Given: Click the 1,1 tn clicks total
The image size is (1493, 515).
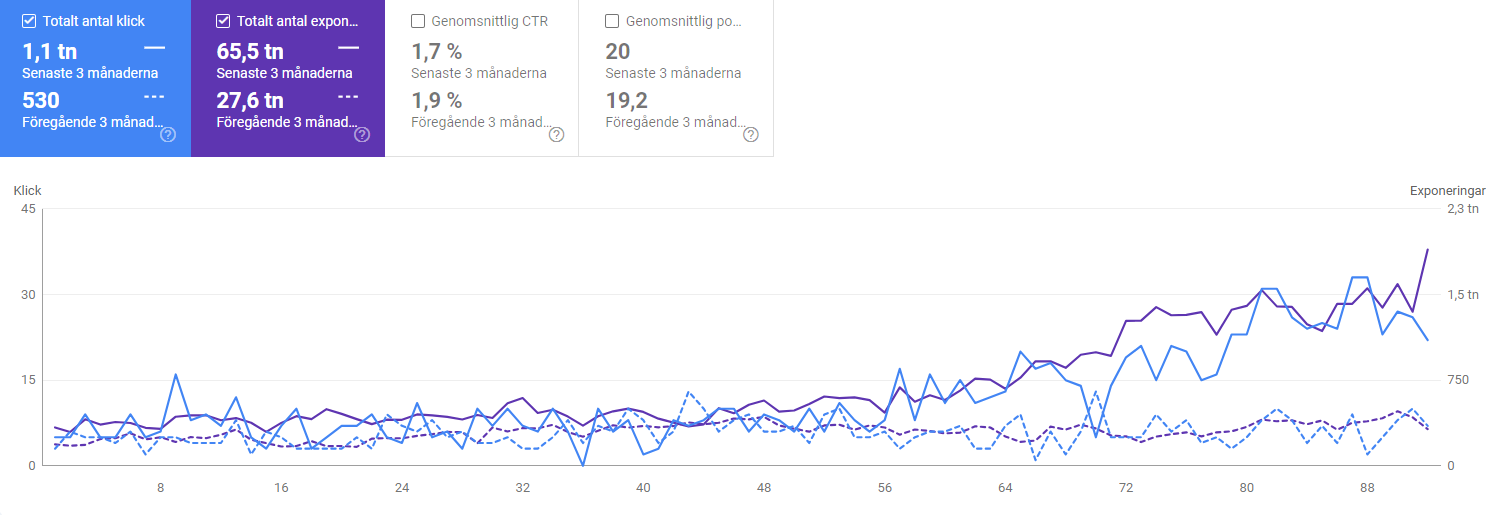Looking at the screenshot, I should point(49,52).
